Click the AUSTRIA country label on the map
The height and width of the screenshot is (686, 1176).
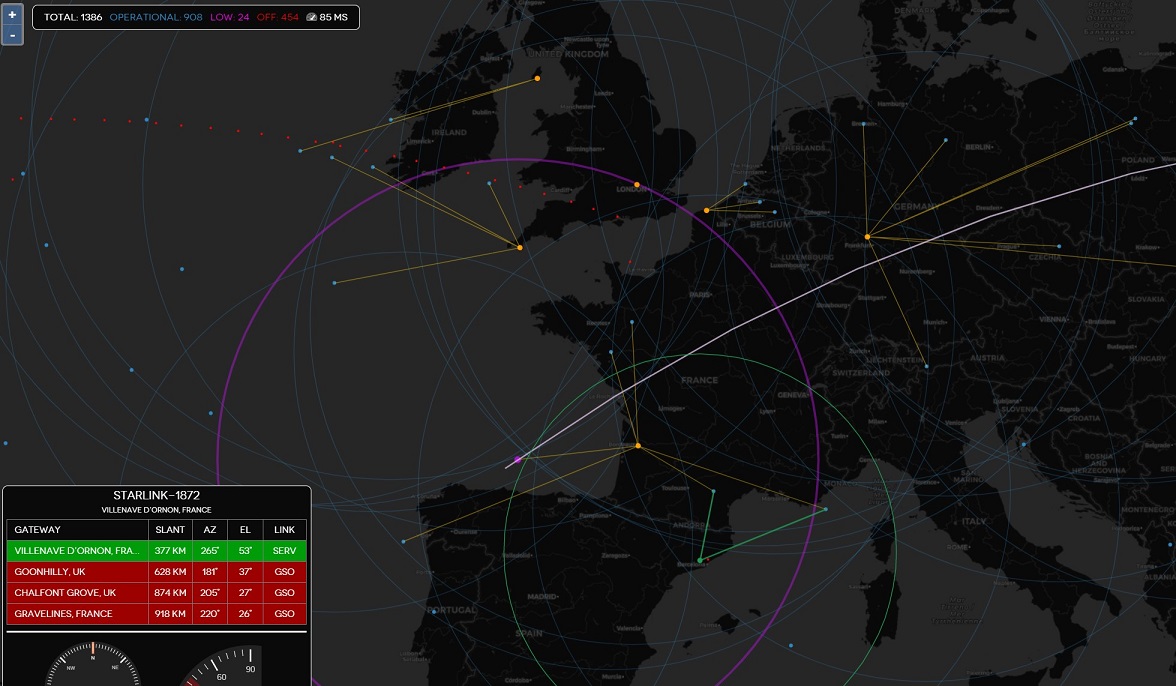point(987,358)
